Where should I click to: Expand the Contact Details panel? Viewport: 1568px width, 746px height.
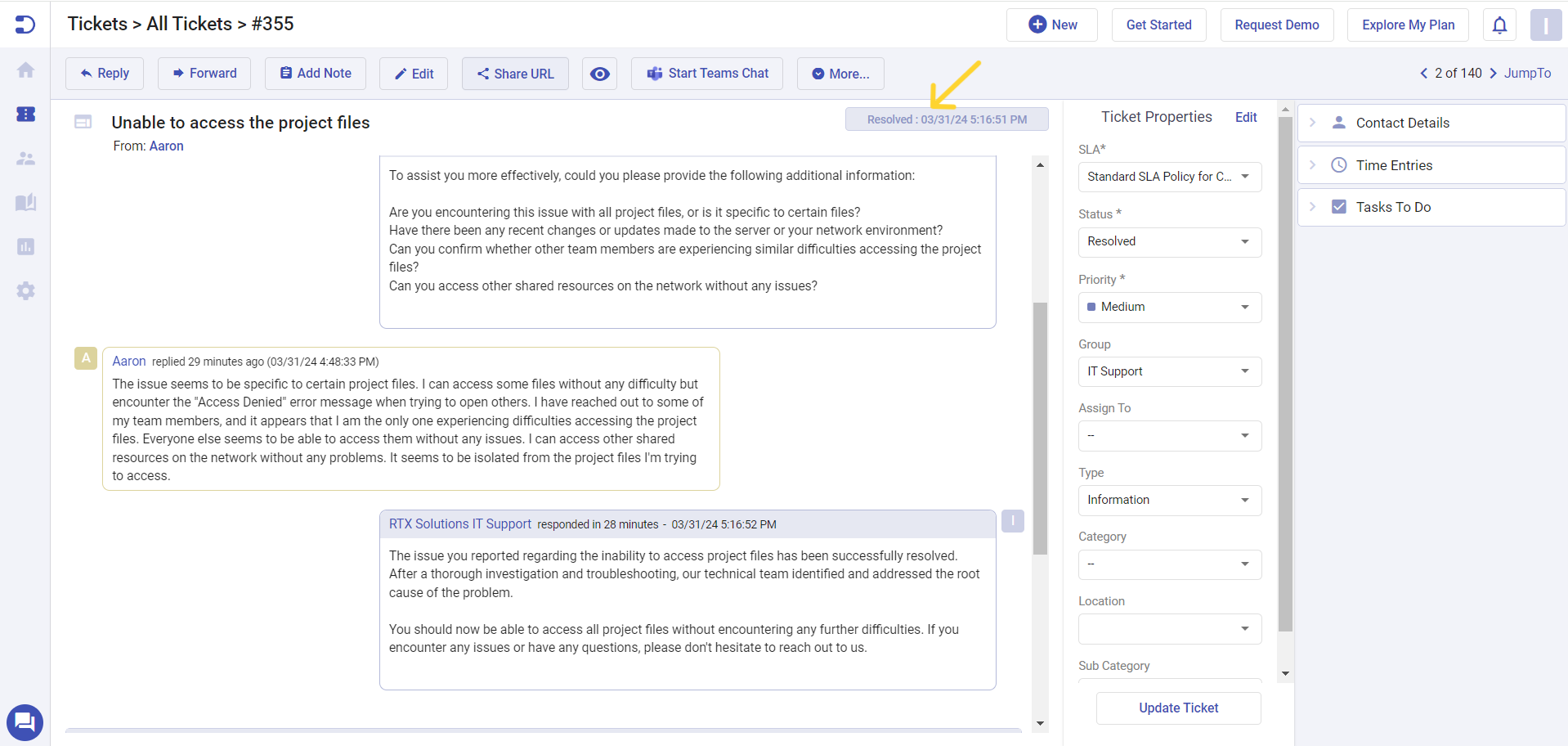coord(1431,123)
